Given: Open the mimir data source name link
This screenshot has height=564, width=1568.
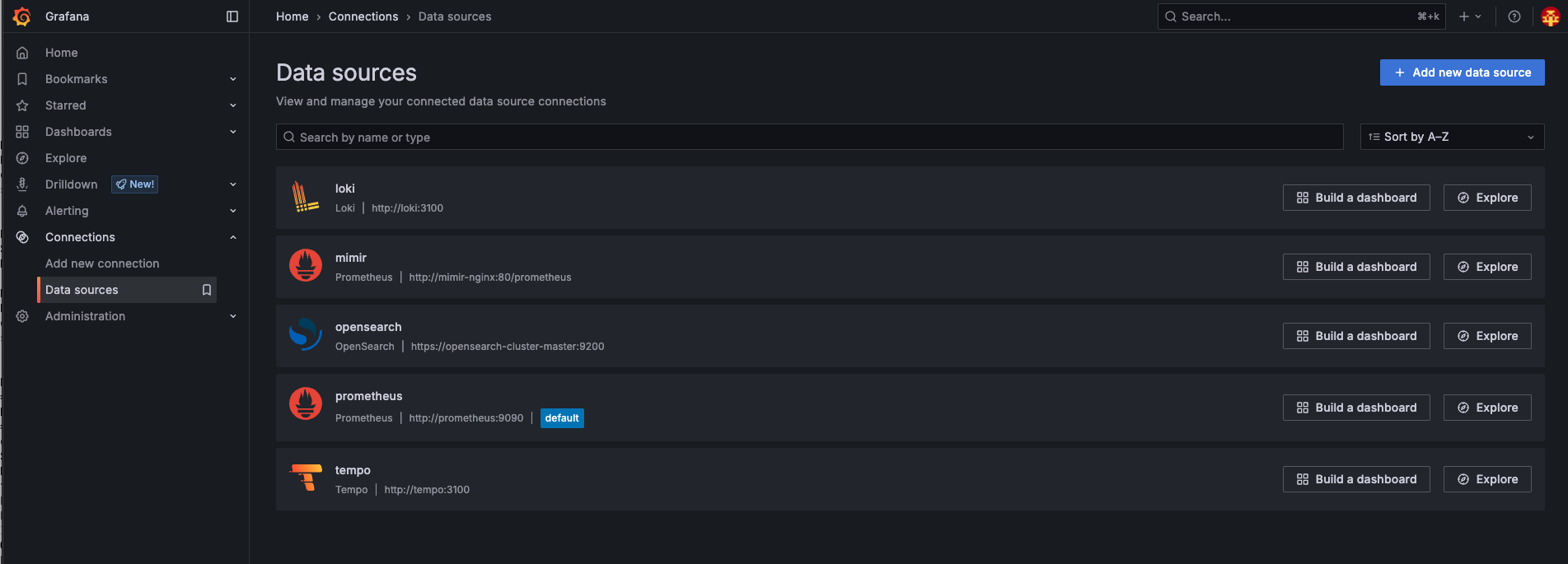Looking at the screenshot, I should [351, 258].
